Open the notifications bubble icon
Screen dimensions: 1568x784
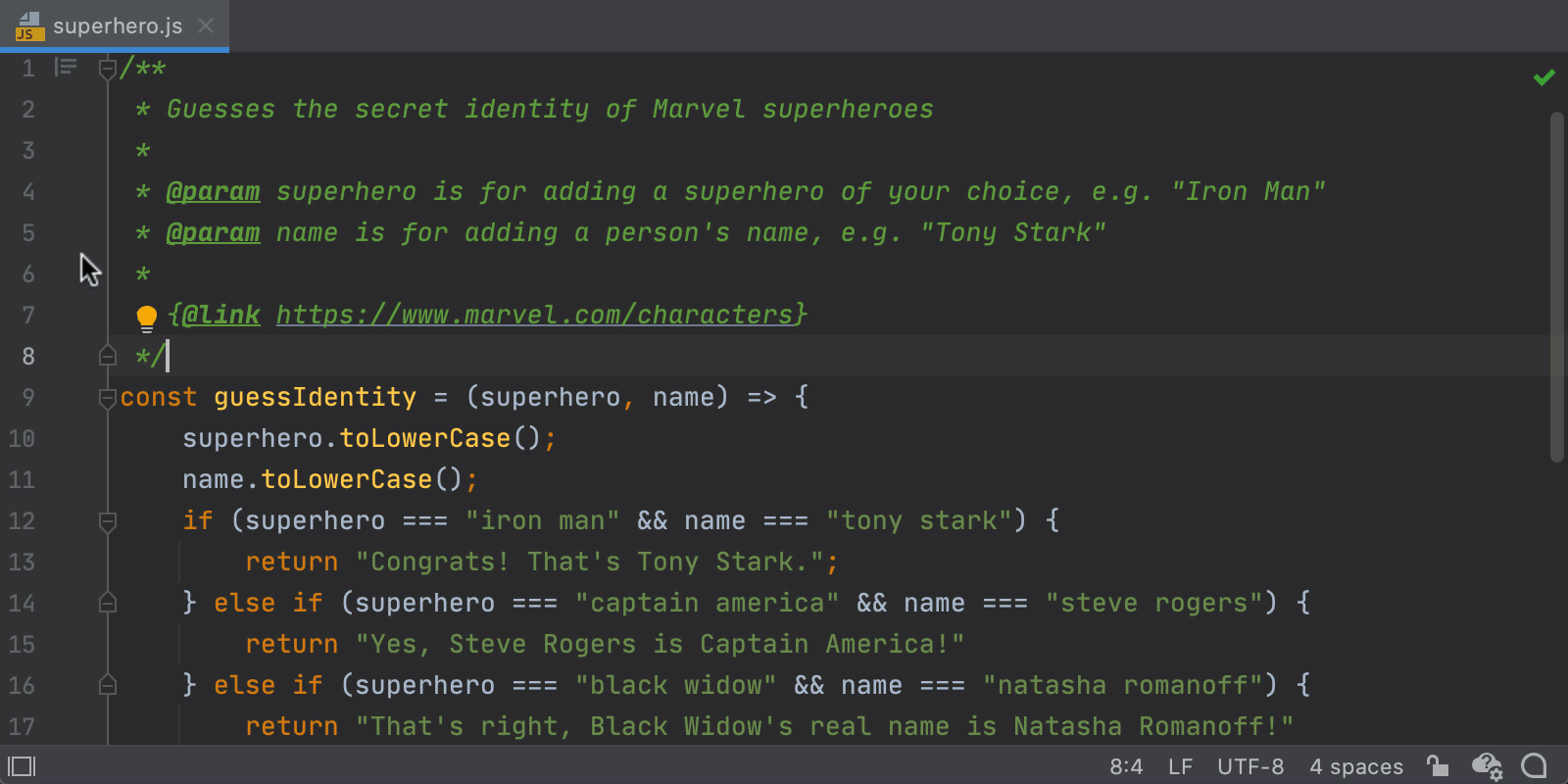pos(1535,765)
